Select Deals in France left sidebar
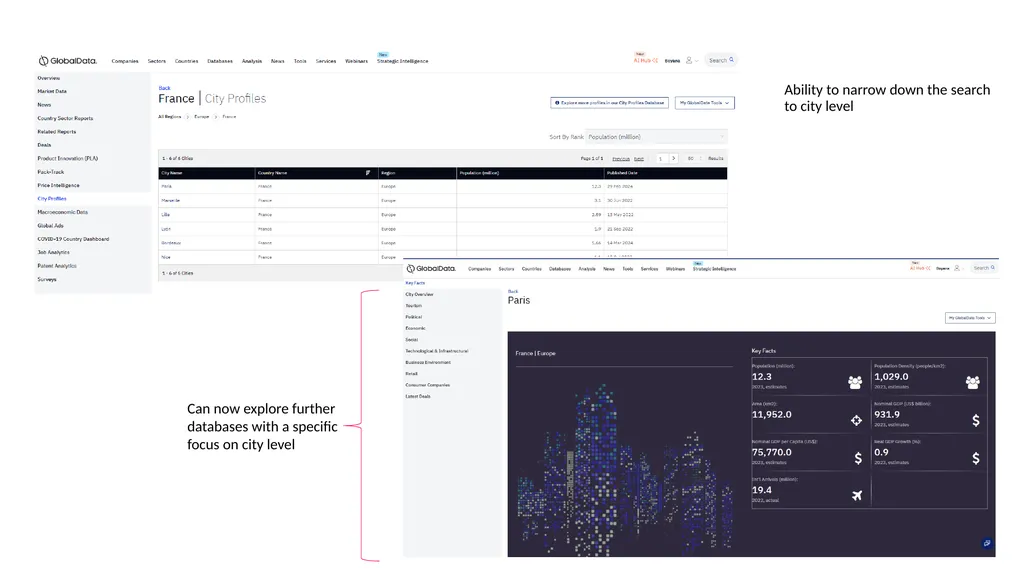 point(44,145)
